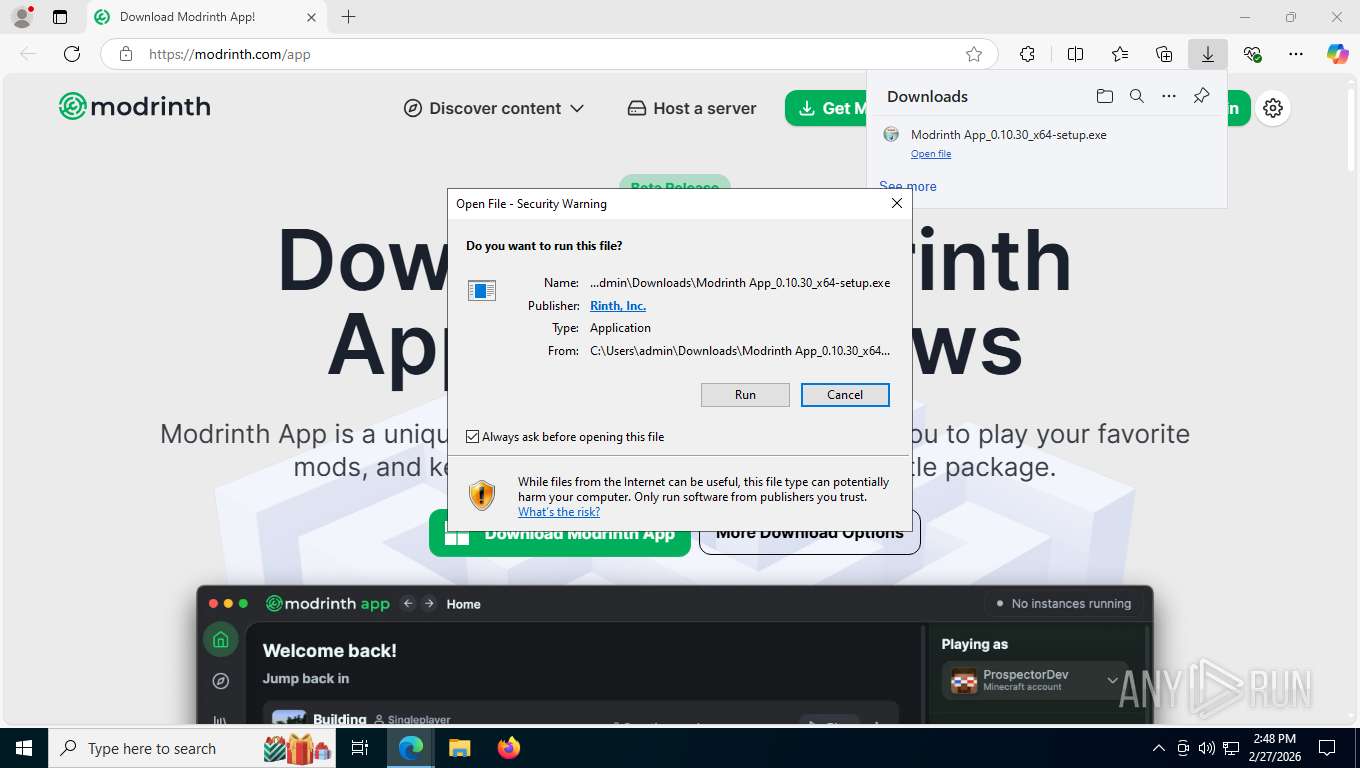The width and height of the screenshot is (1360, 768).
Task: Click What's the risk? link
Action: point(559,512)
